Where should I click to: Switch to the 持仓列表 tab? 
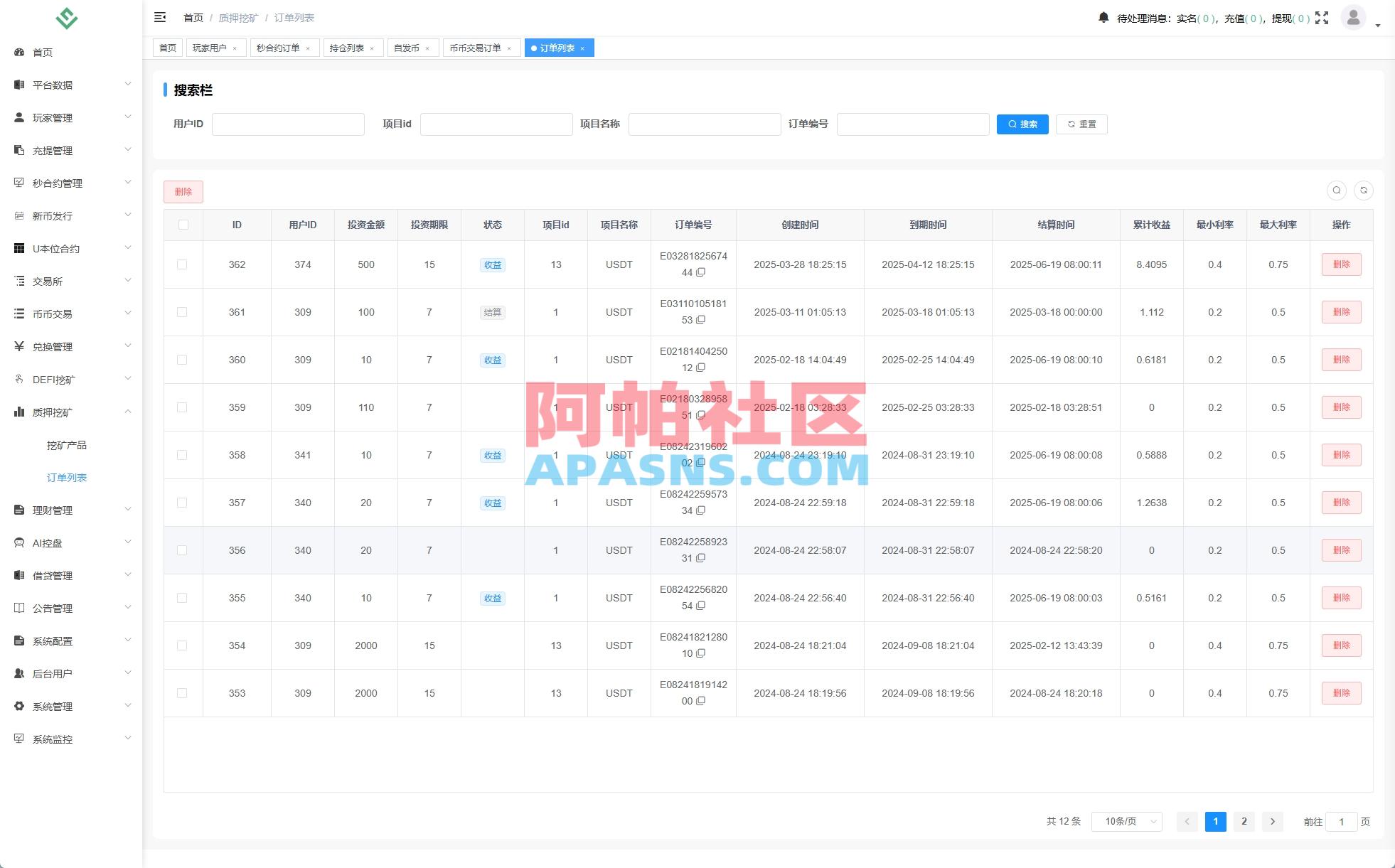[348, 48]
